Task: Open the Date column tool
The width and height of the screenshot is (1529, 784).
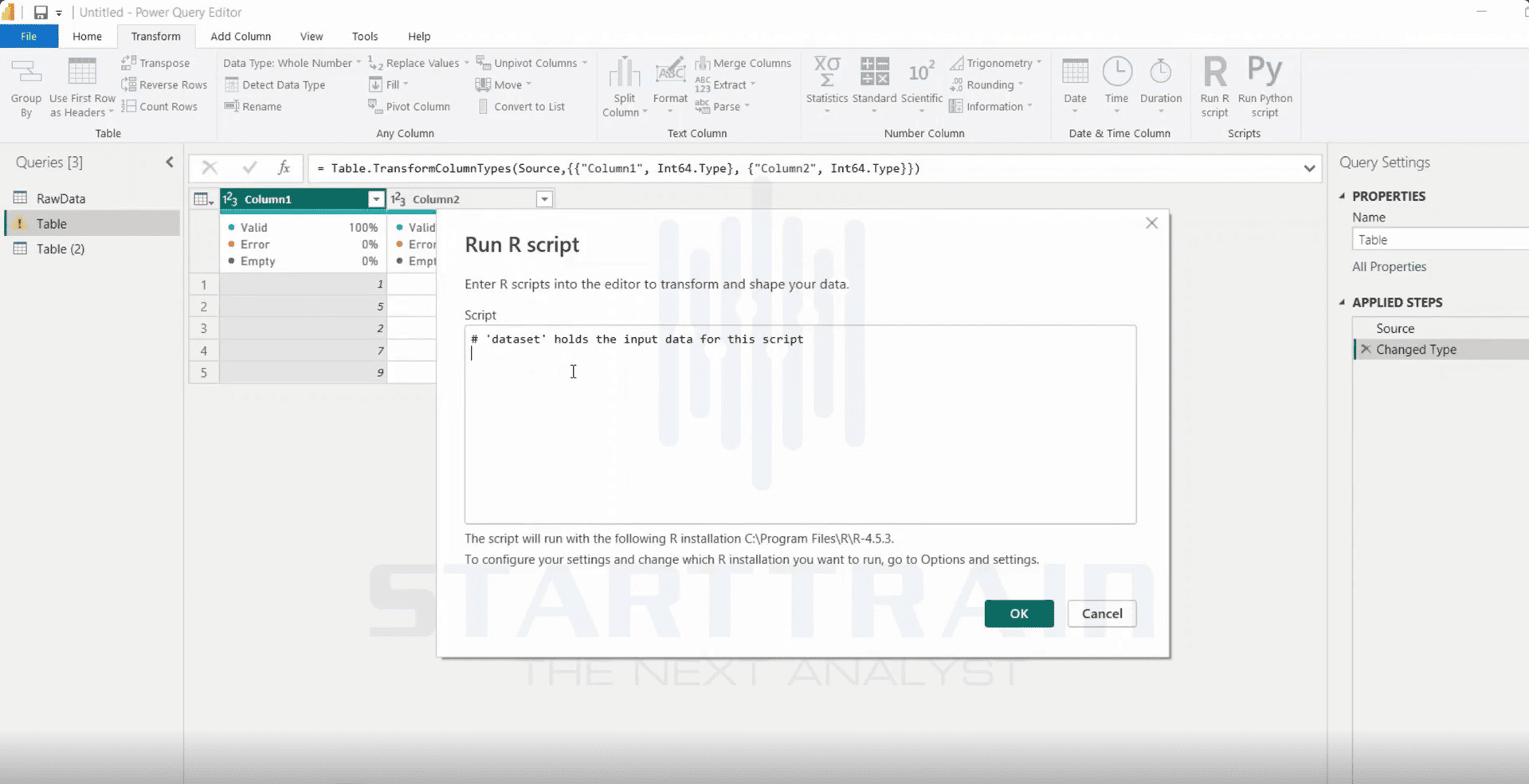Action: click(x=1075, y=84)
